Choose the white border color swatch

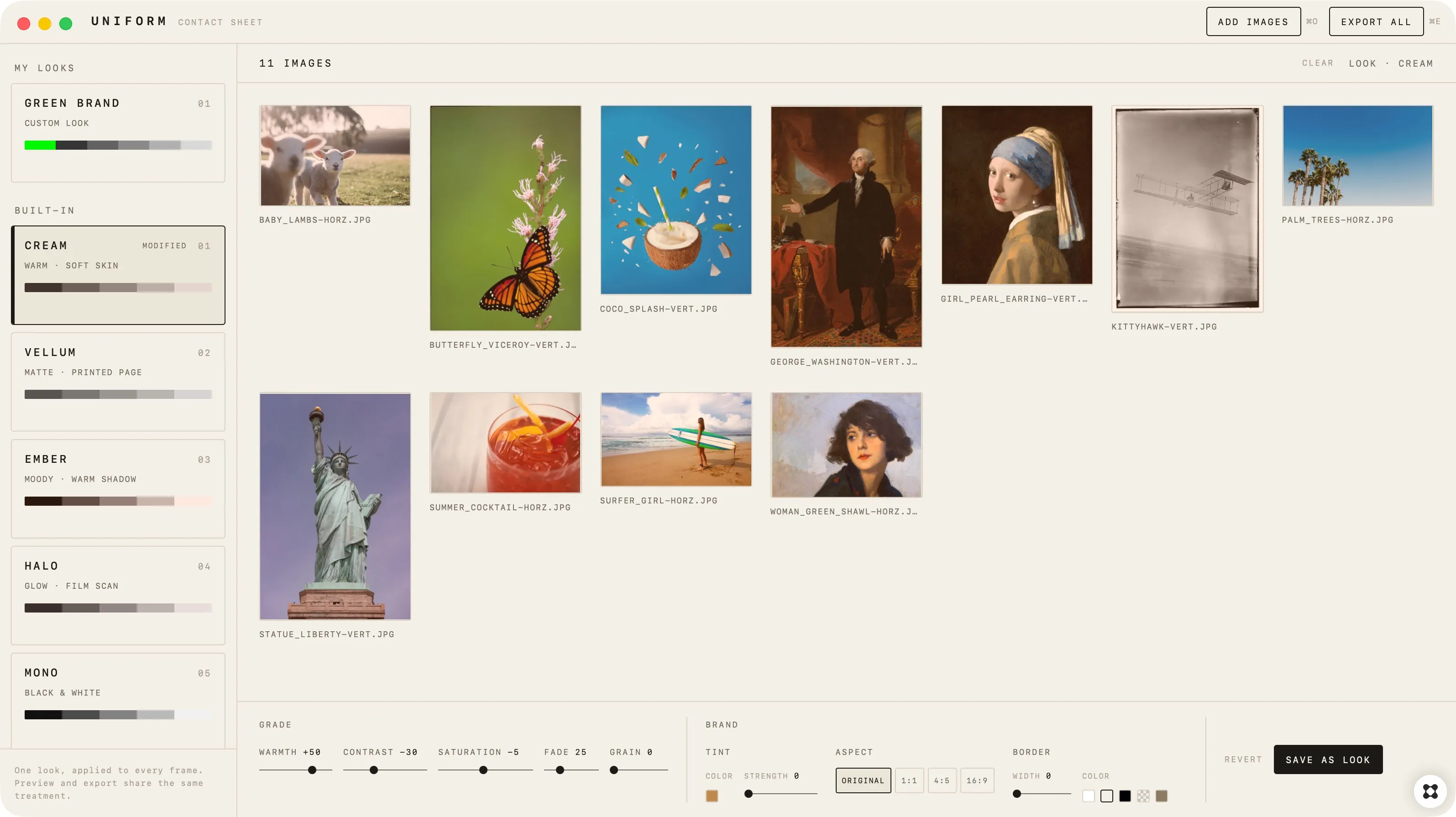point(1088,796)
